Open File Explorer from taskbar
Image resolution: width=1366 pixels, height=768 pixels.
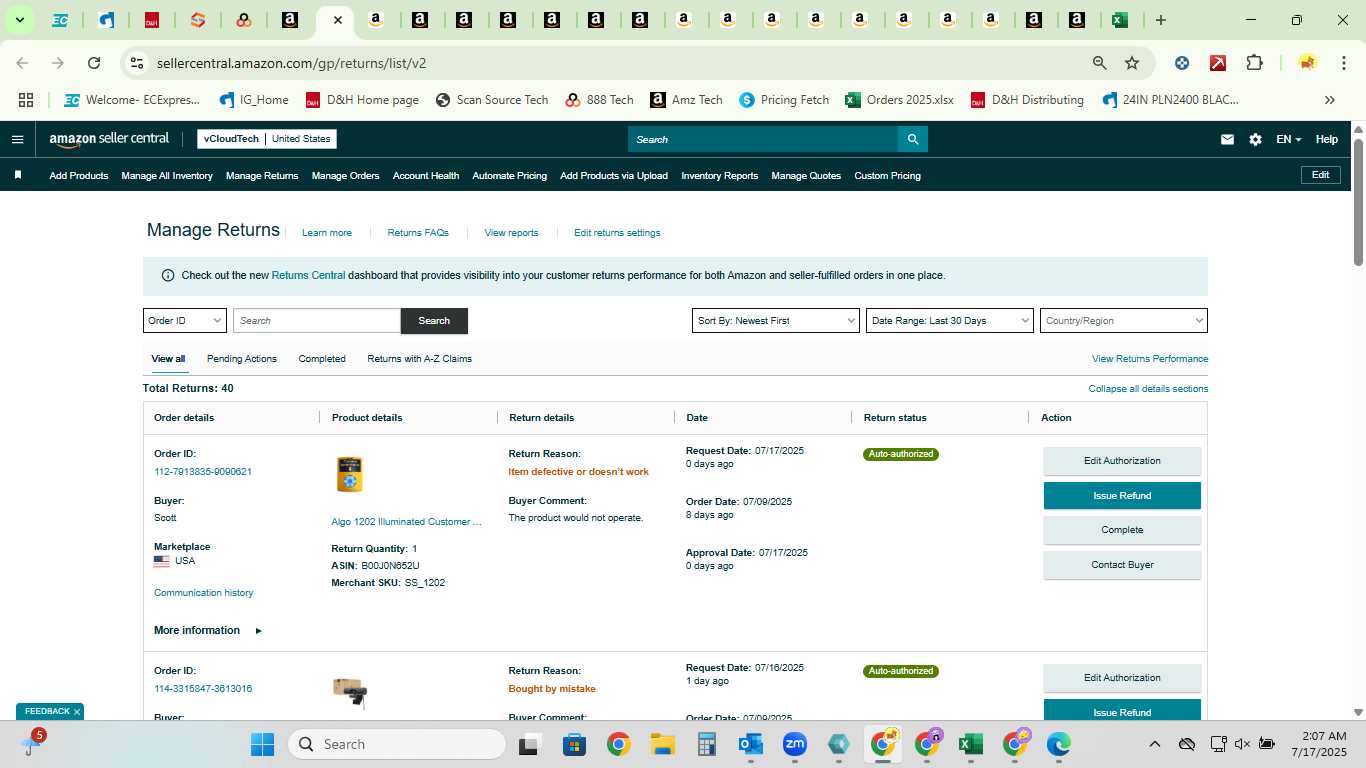662,744
